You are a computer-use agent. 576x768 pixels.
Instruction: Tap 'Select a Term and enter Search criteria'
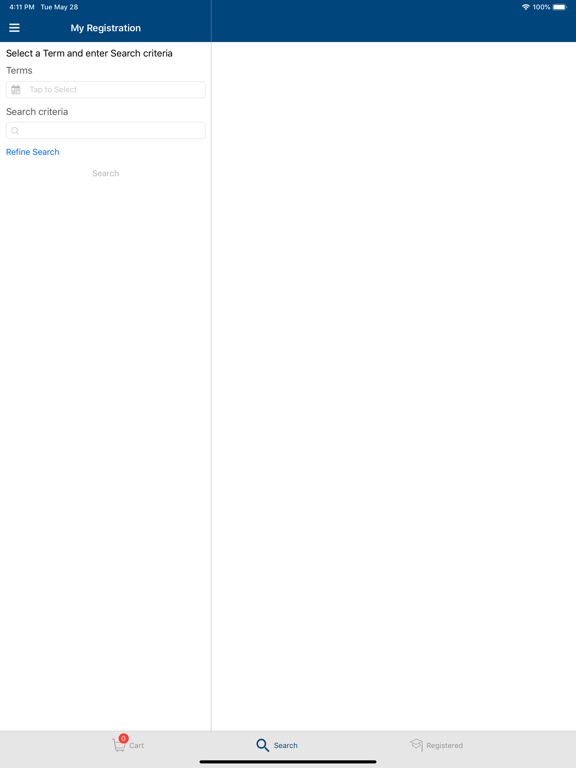coord(89,53)
